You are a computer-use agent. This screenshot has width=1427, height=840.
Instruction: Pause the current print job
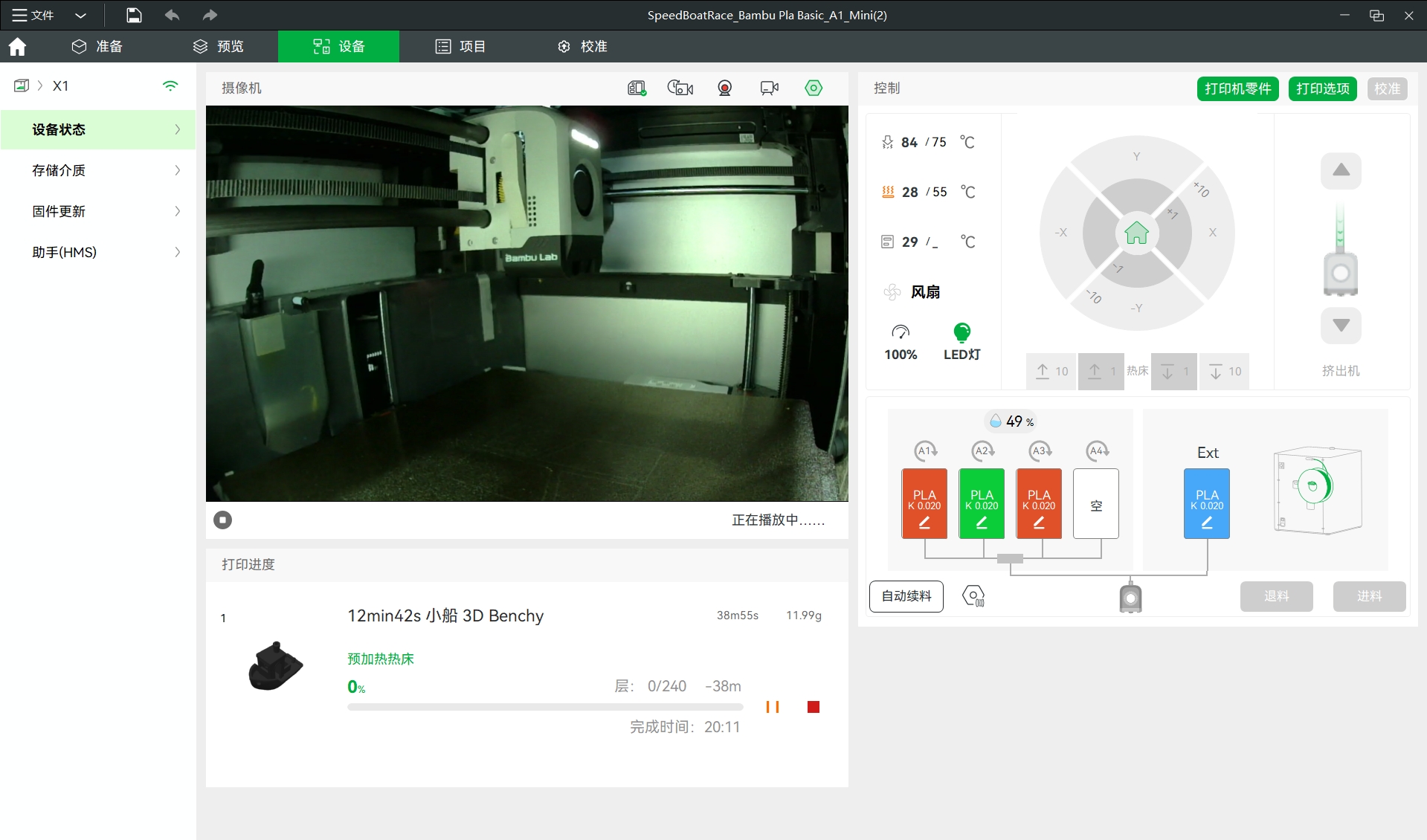pyautogui.click(x=773, y=707)
